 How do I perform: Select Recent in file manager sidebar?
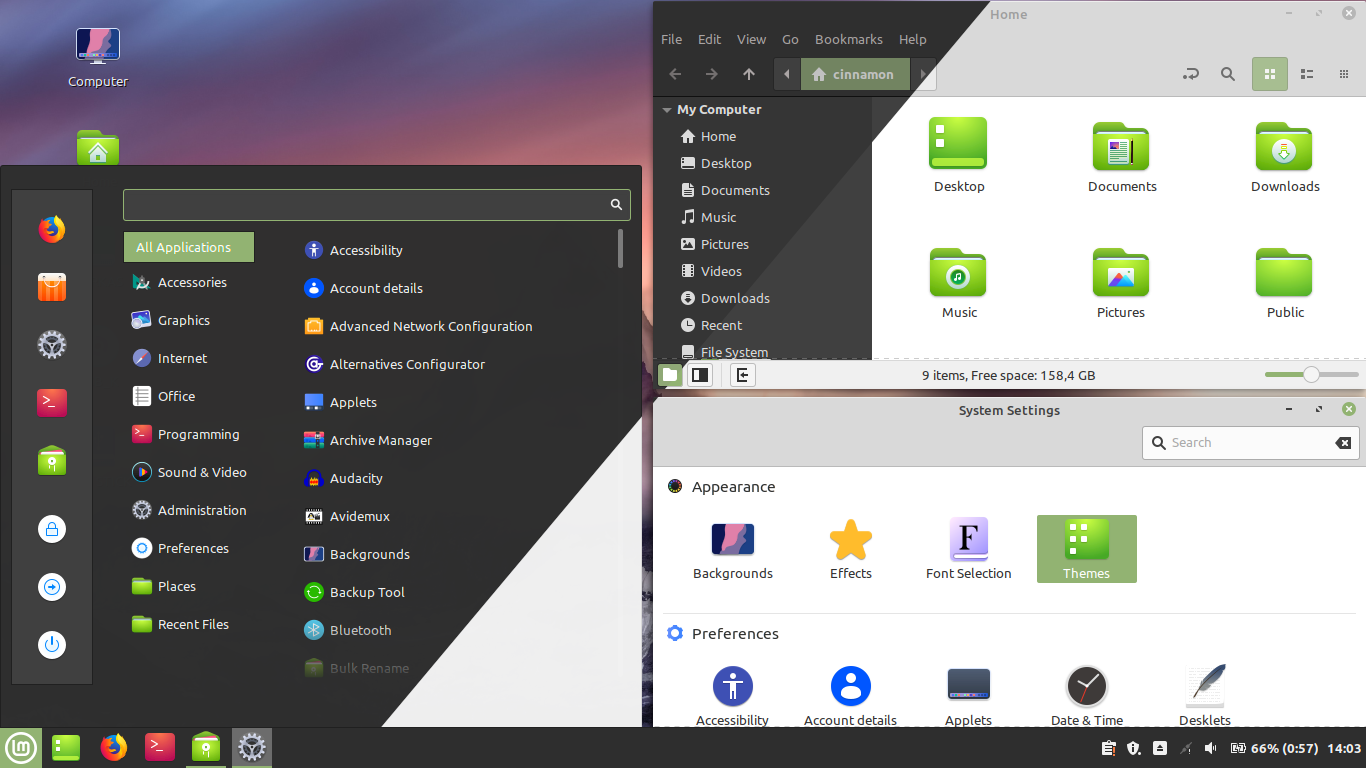(710, 325)
